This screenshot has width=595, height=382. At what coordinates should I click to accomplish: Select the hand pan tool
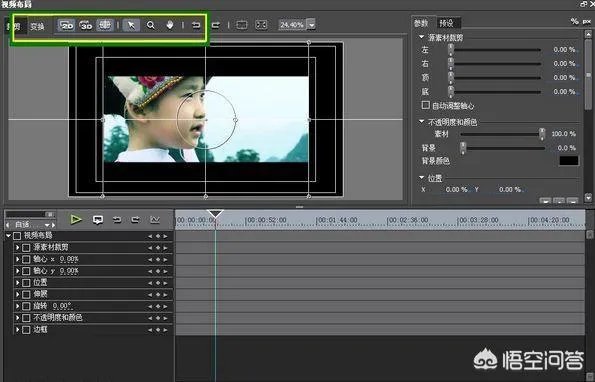pyautogui.click(x=170, y=25)
